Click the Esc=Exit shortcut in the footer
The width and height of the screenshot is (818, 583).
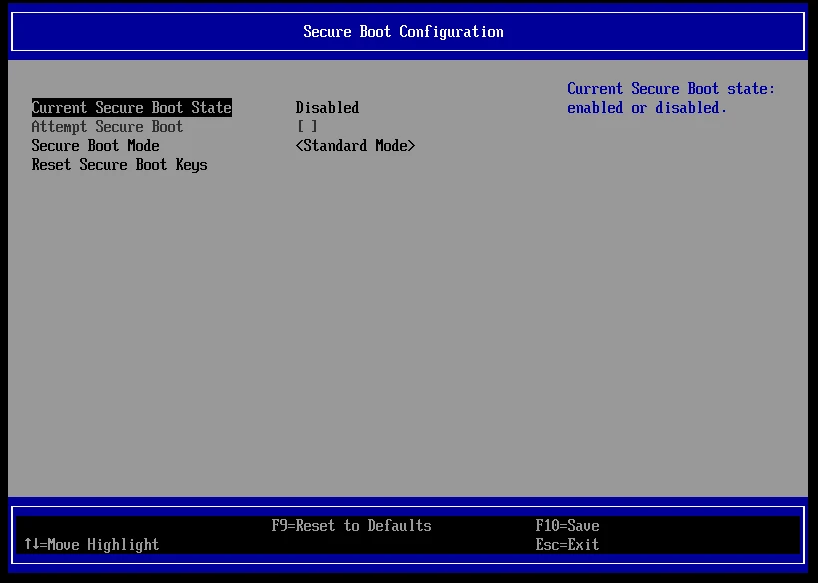tap(567, 545)
